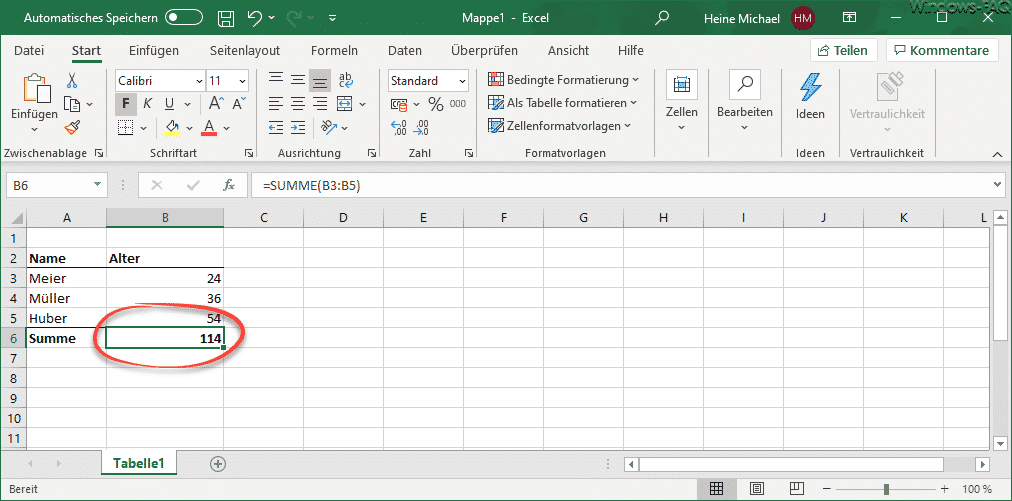Switch to Daten ribbon tab
The image size is (1012, 501).
(405, 50)
